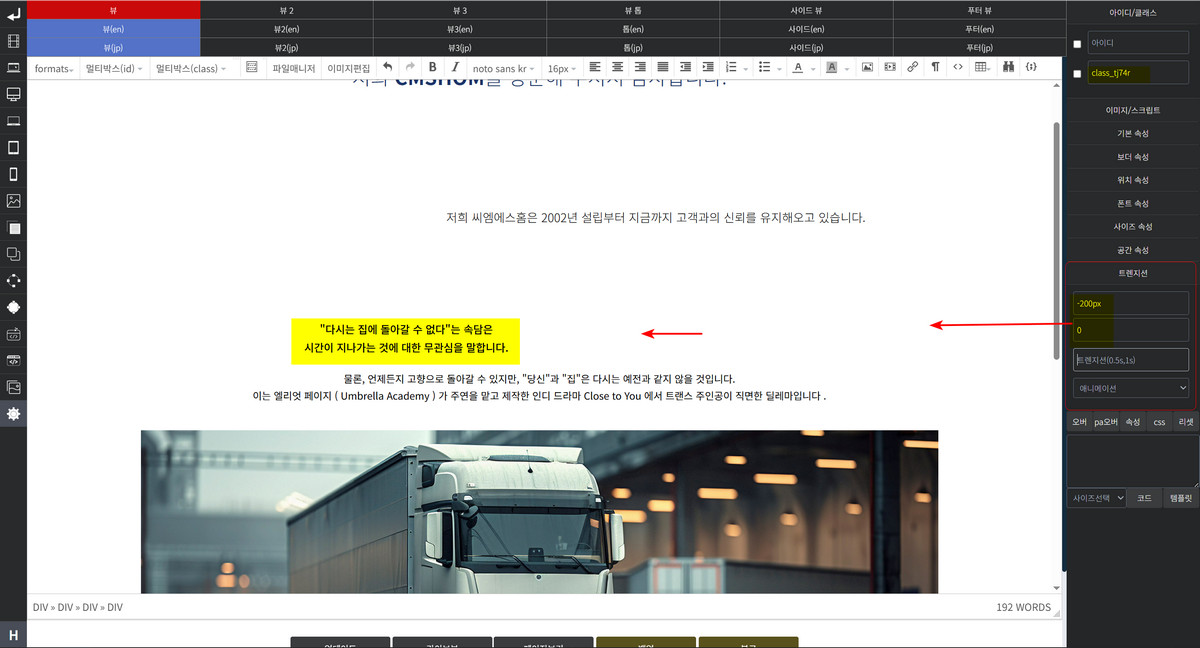Check the 아이디 checkbox
Image resolution: width=1200 pixels, height=648 pixels.
(1077, 44)
